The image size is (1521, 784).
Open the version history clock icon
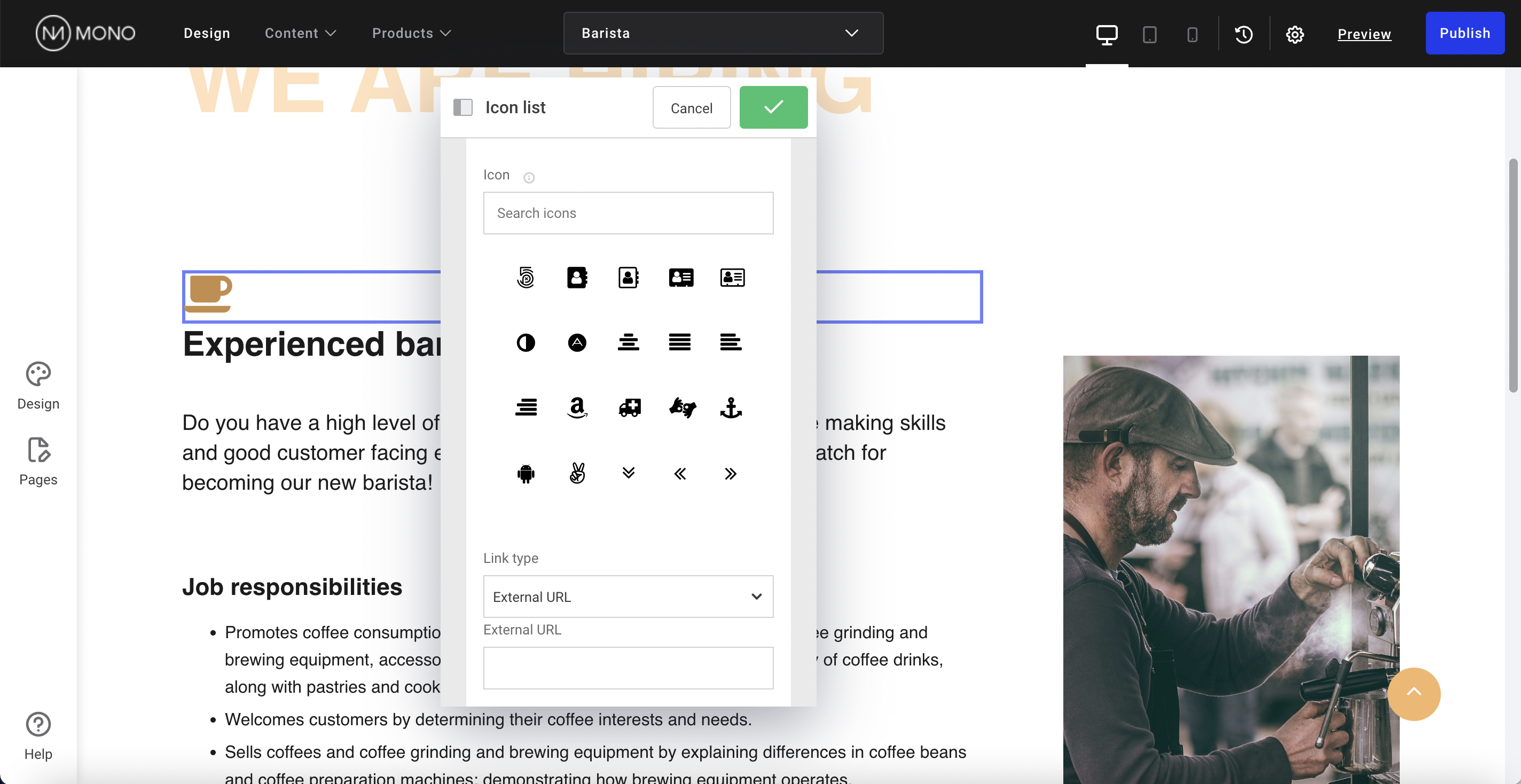tap(1243, 34)
